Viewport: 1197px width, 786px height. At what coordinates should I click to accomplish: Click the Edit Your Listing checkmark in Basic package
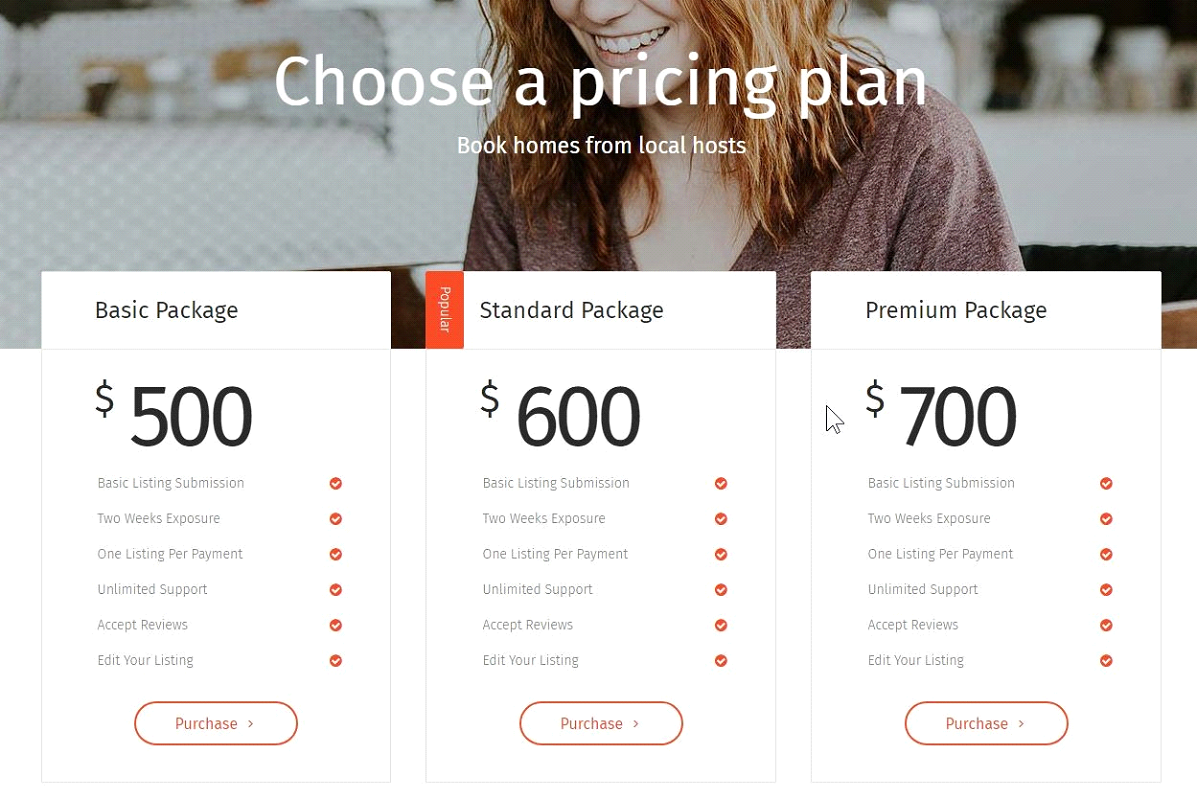click(336, 661)
